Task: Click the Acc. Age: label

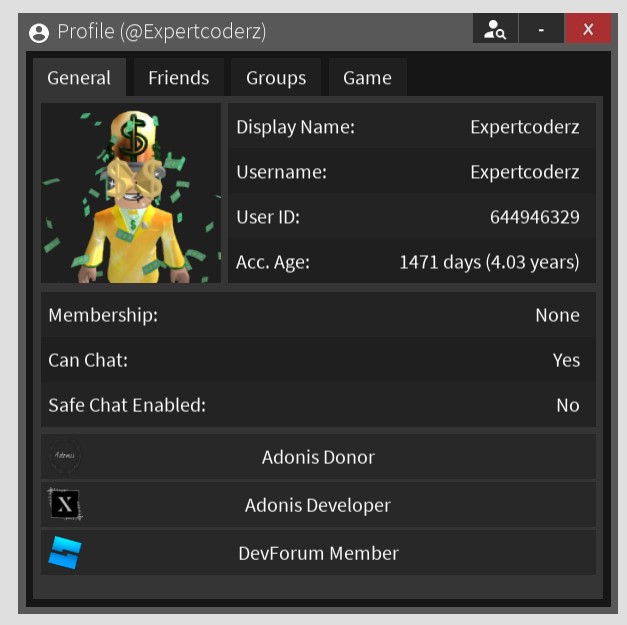Action: pyautogui.click(x=273, y=262)
